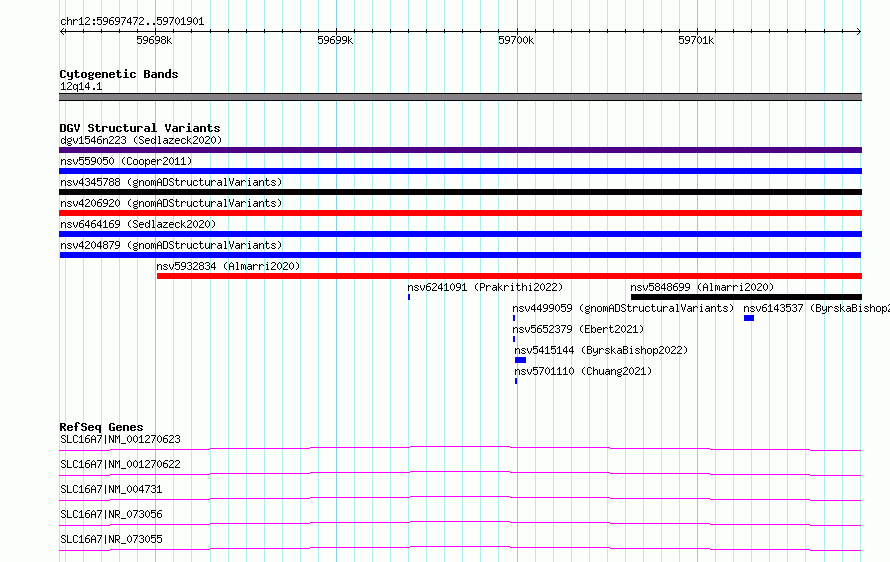This screenshot has width=890, height=562.
Task: Click the small blue nsv6241091 marker
Action: tap(409, 297)
